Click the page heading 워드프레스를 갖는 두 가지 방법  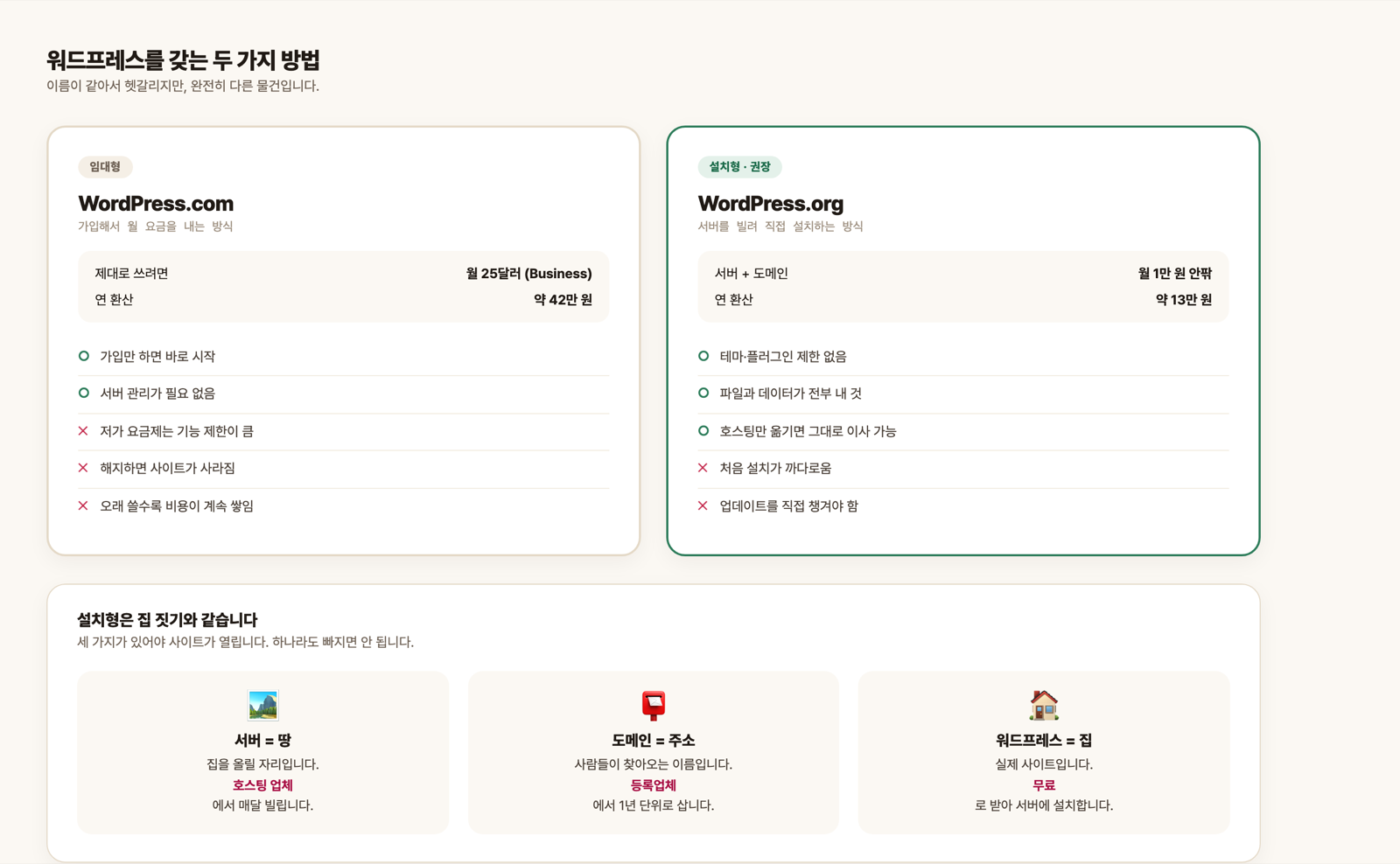point(183,60)
